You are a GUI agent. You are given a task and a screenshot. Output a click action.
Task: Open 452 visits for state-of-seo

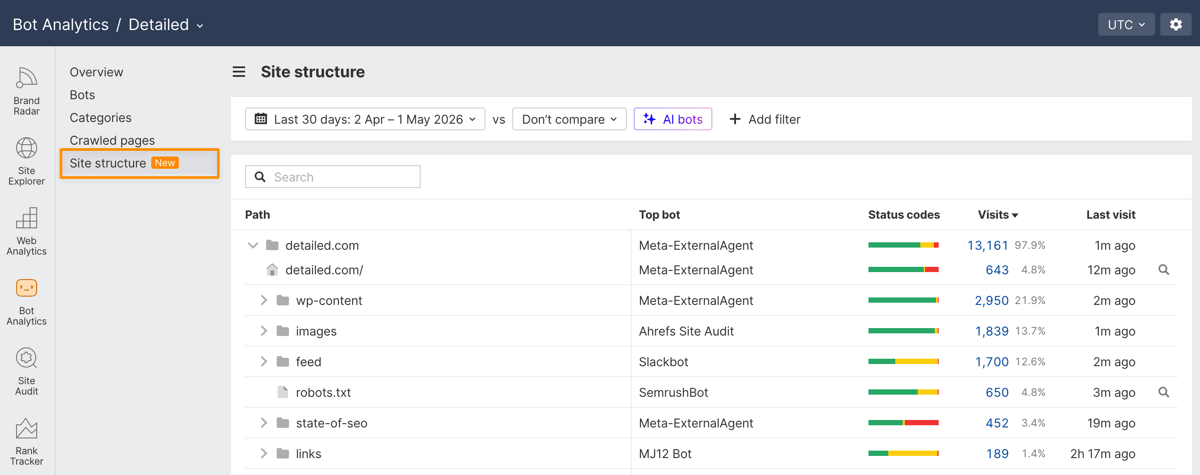click(x=997, y=423)
